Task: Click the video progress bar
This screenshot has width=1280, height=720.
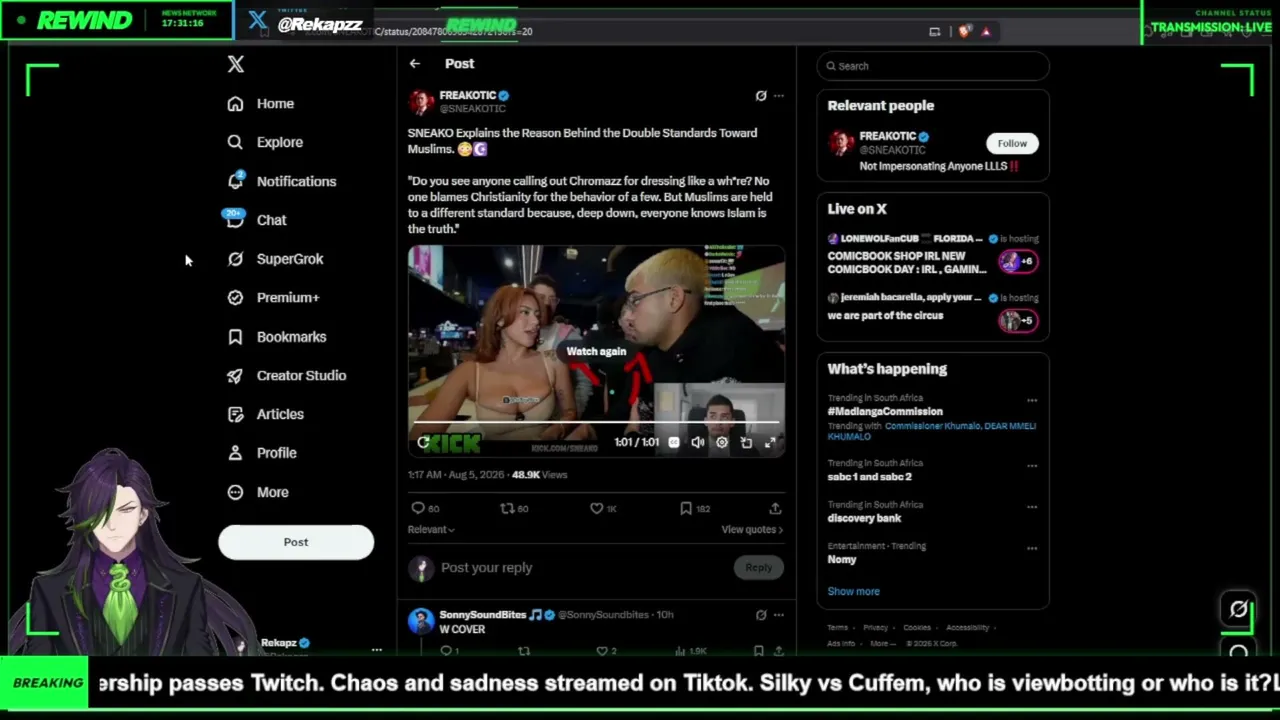Action: coord(596,424)
